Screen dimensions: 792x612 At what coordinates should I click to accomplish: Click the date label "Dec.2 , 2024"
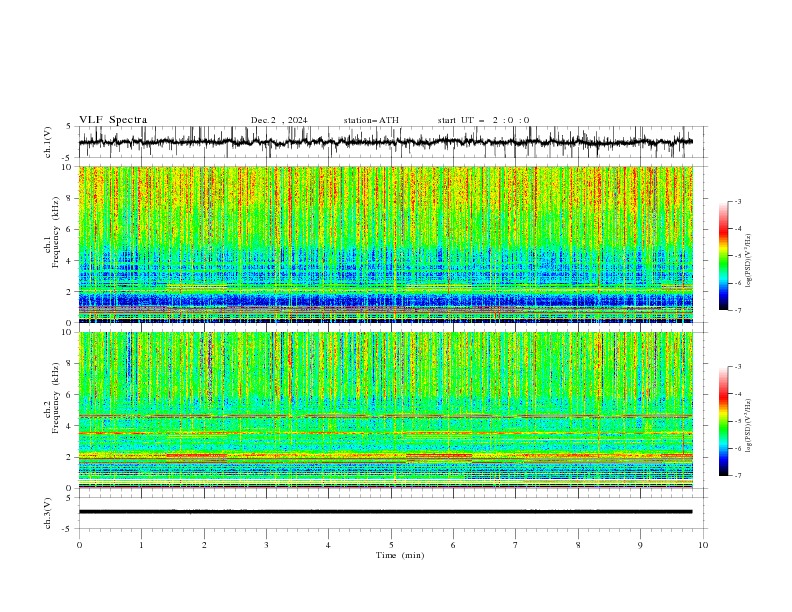(279, 120)
